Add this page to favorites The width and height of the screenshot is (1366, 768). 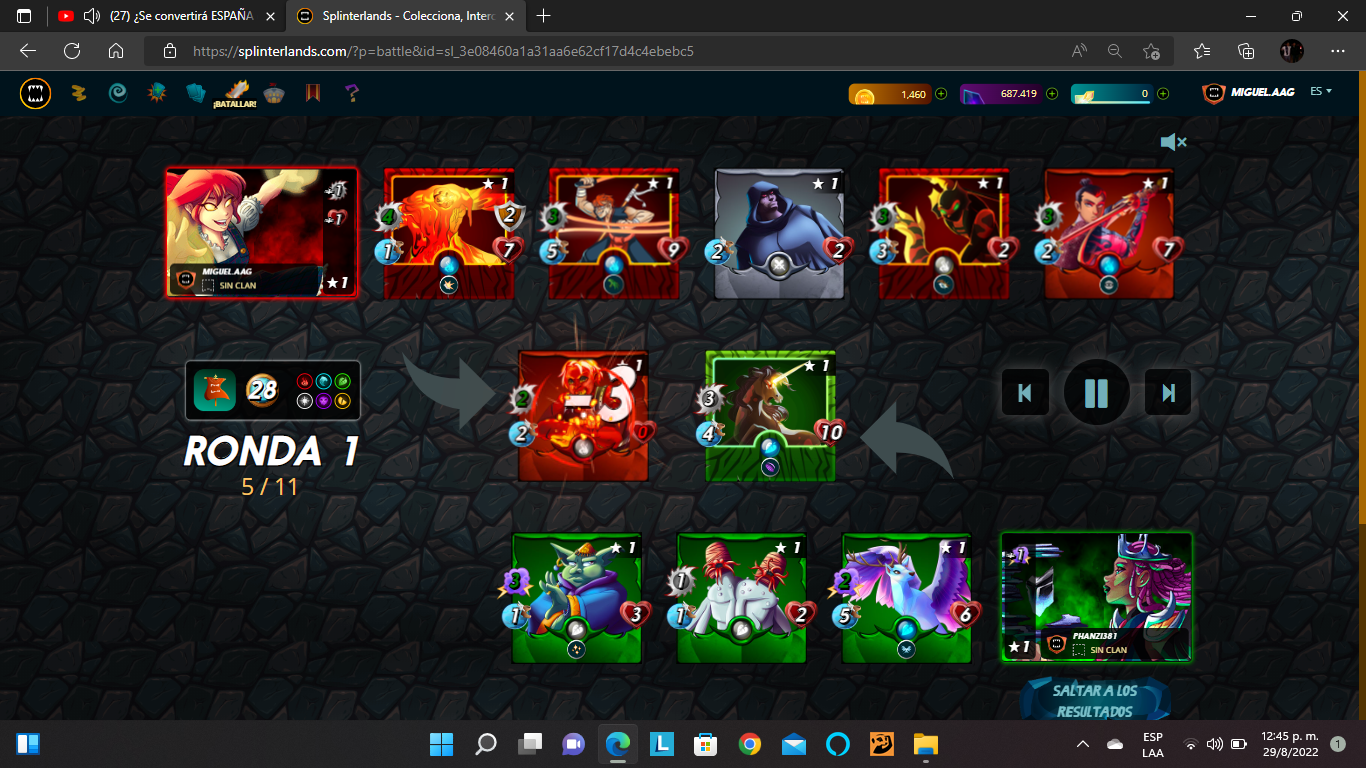1151,51
